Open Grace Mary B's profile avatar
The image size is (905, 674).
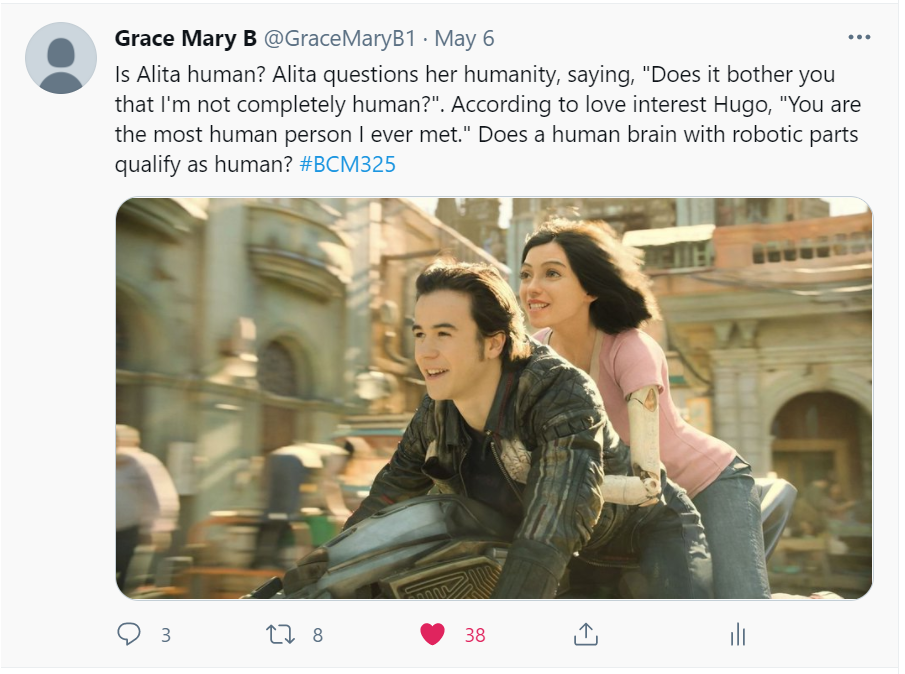click(x=61, y=58)
